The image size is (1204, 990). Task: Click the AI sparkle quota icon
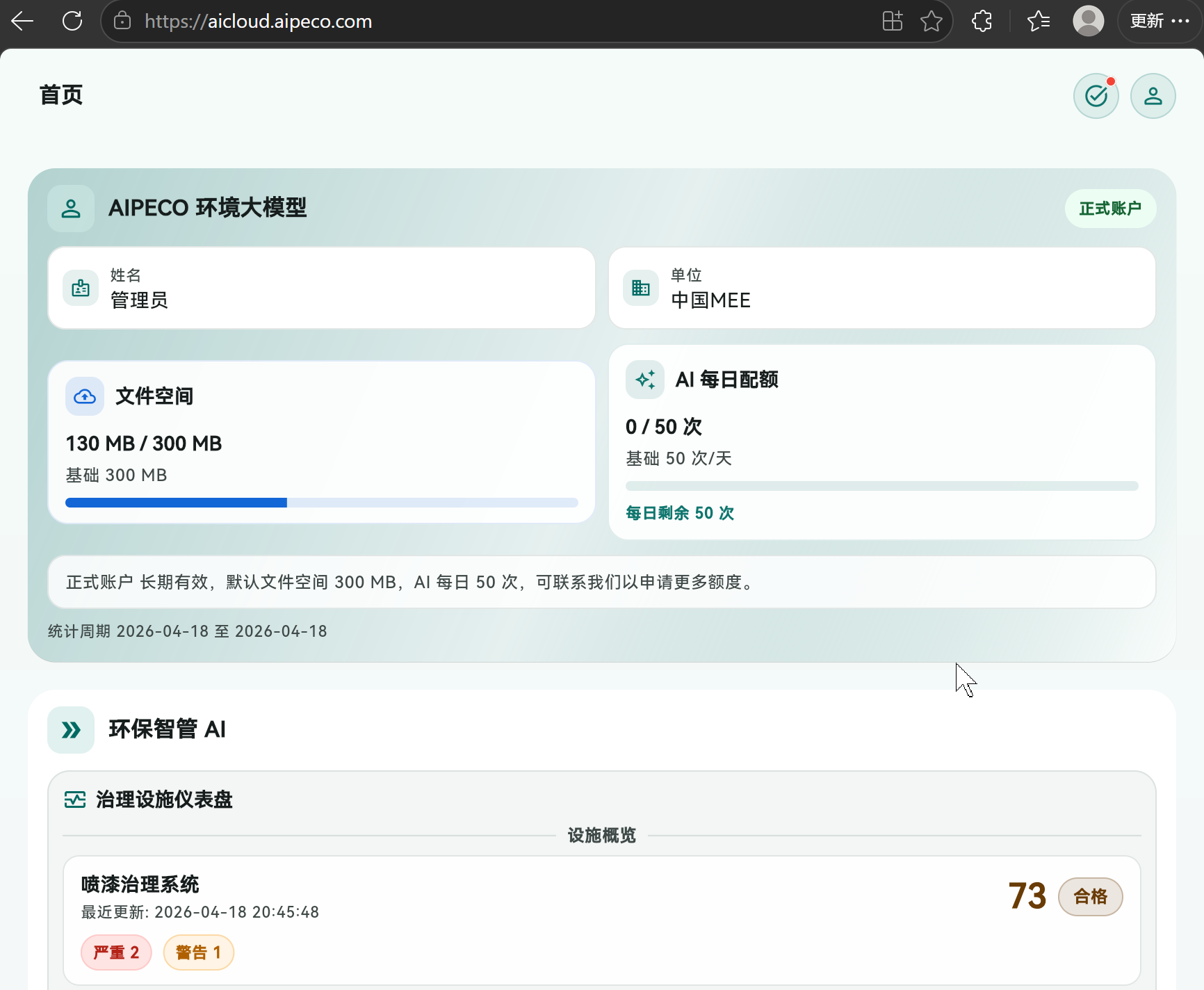[x=645, y=380]
